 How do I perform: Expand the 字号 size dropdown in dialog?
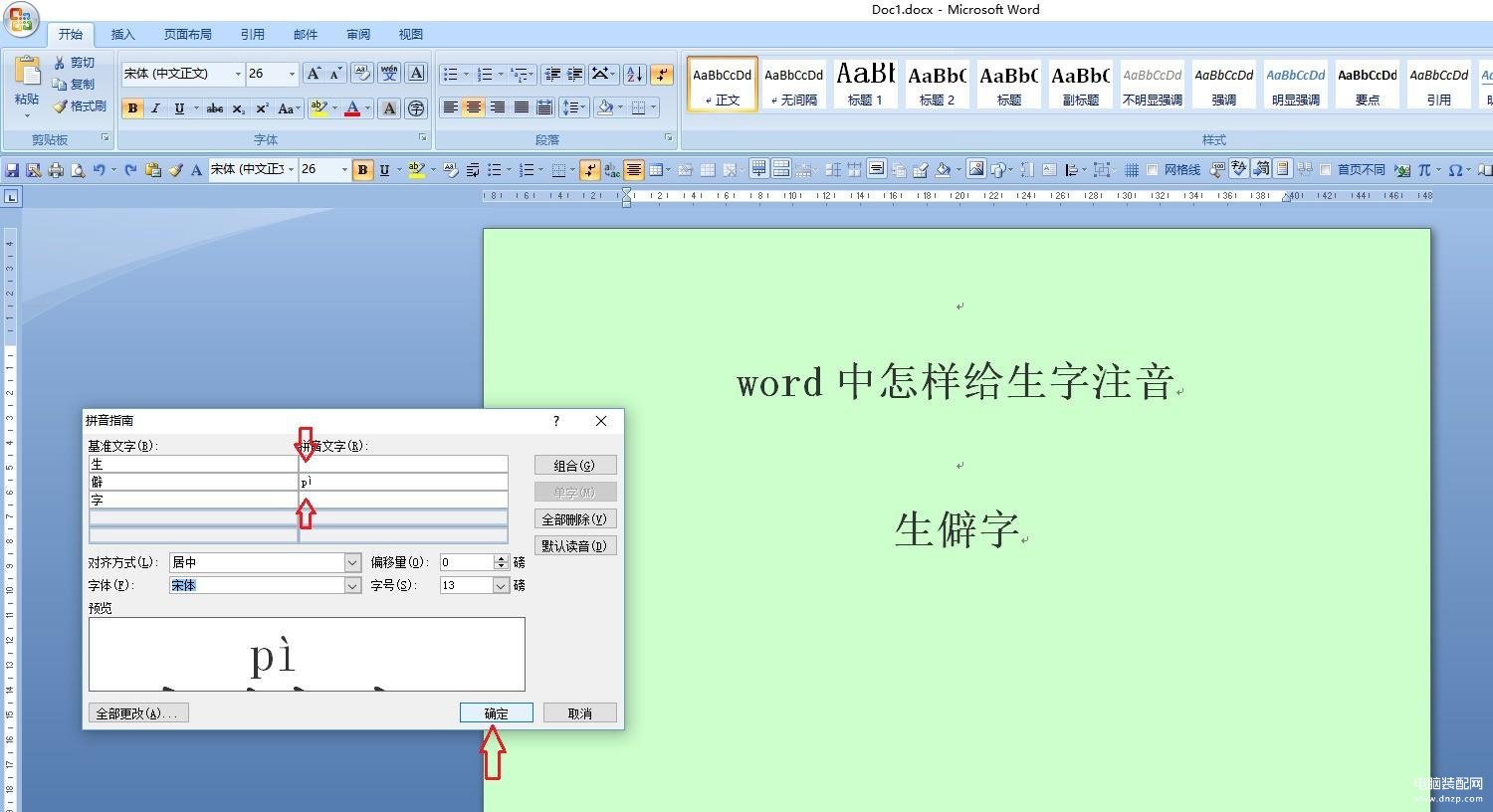tap(501, 586)
